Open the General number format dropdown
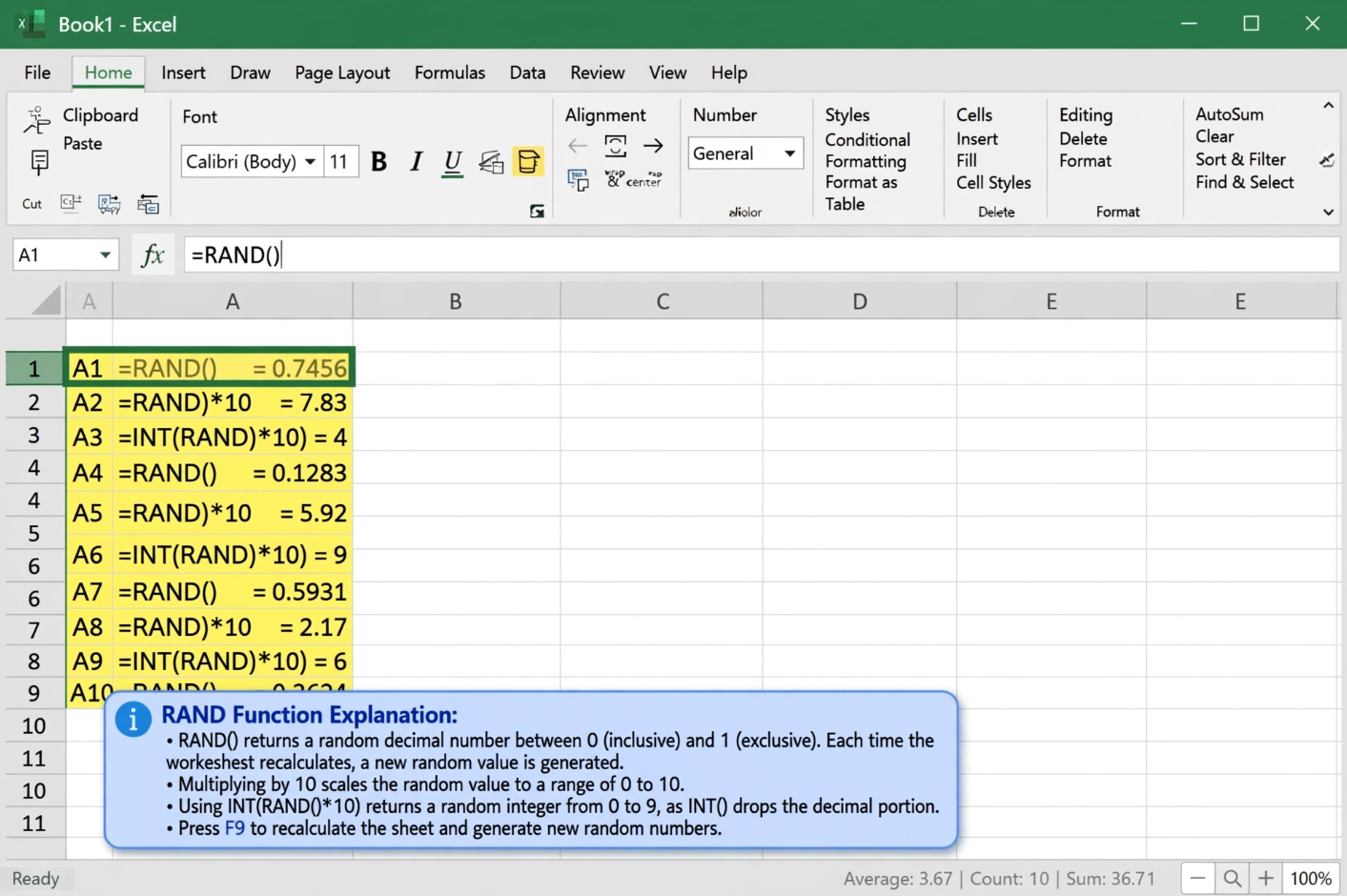This screenshot has width=1347, height=896. (789, 153)
